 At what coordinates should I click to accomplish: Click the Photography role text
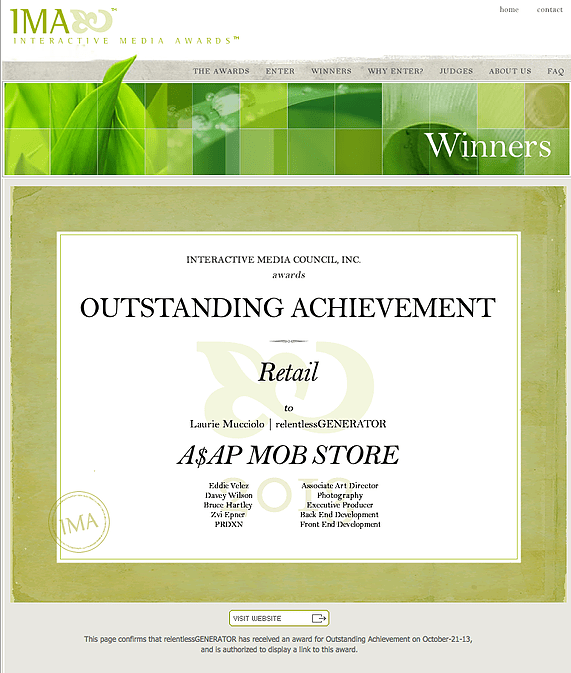[x=340, y=495]
